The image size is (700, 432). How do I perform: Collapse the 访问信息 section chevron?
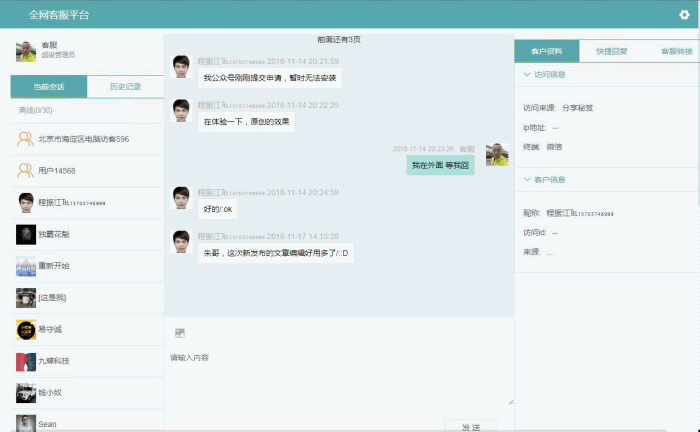point(527,74)
